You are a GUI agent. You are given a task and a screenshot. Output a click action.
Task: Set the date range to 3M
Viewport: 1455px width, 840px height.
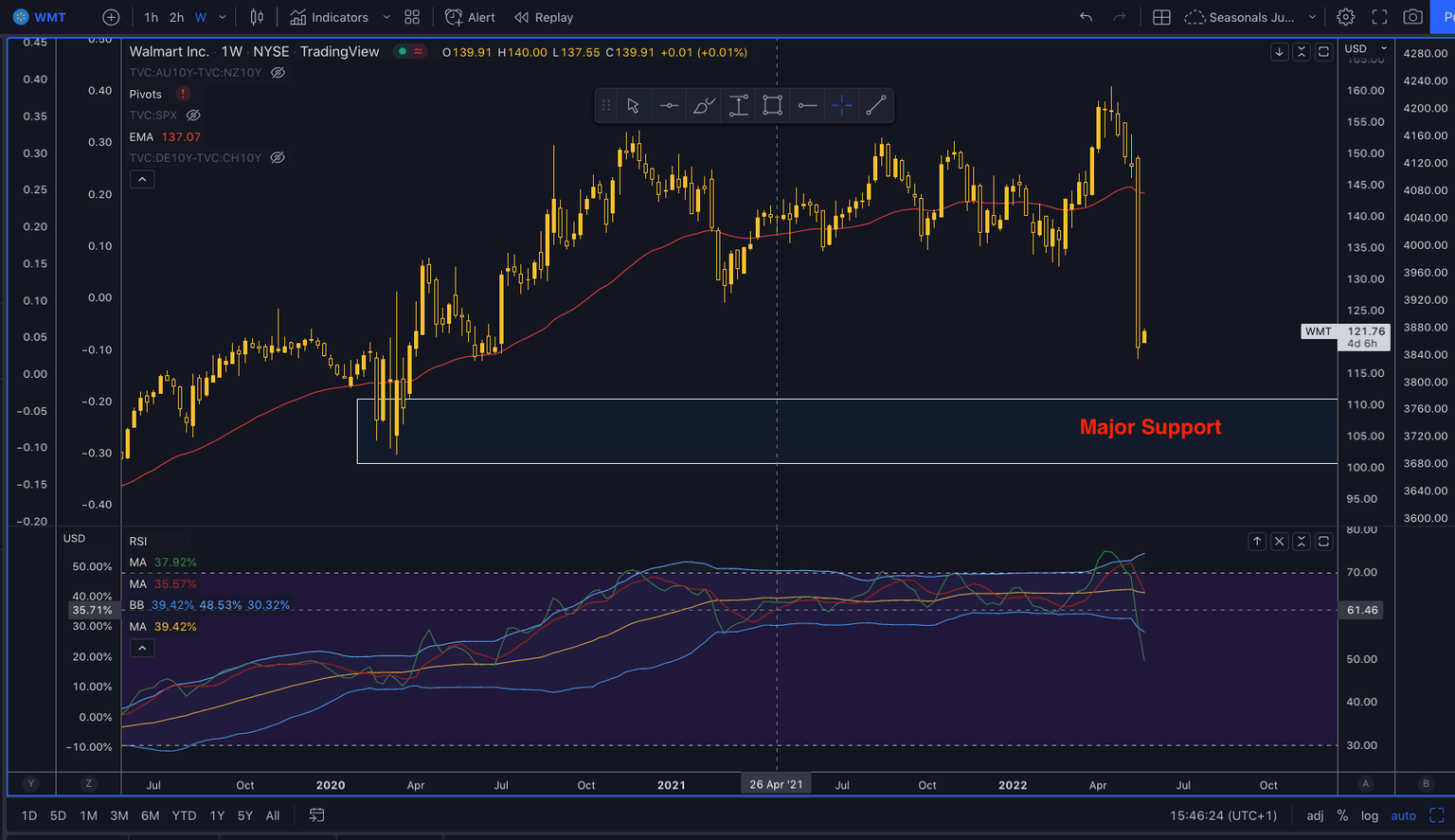click(119, 815)
